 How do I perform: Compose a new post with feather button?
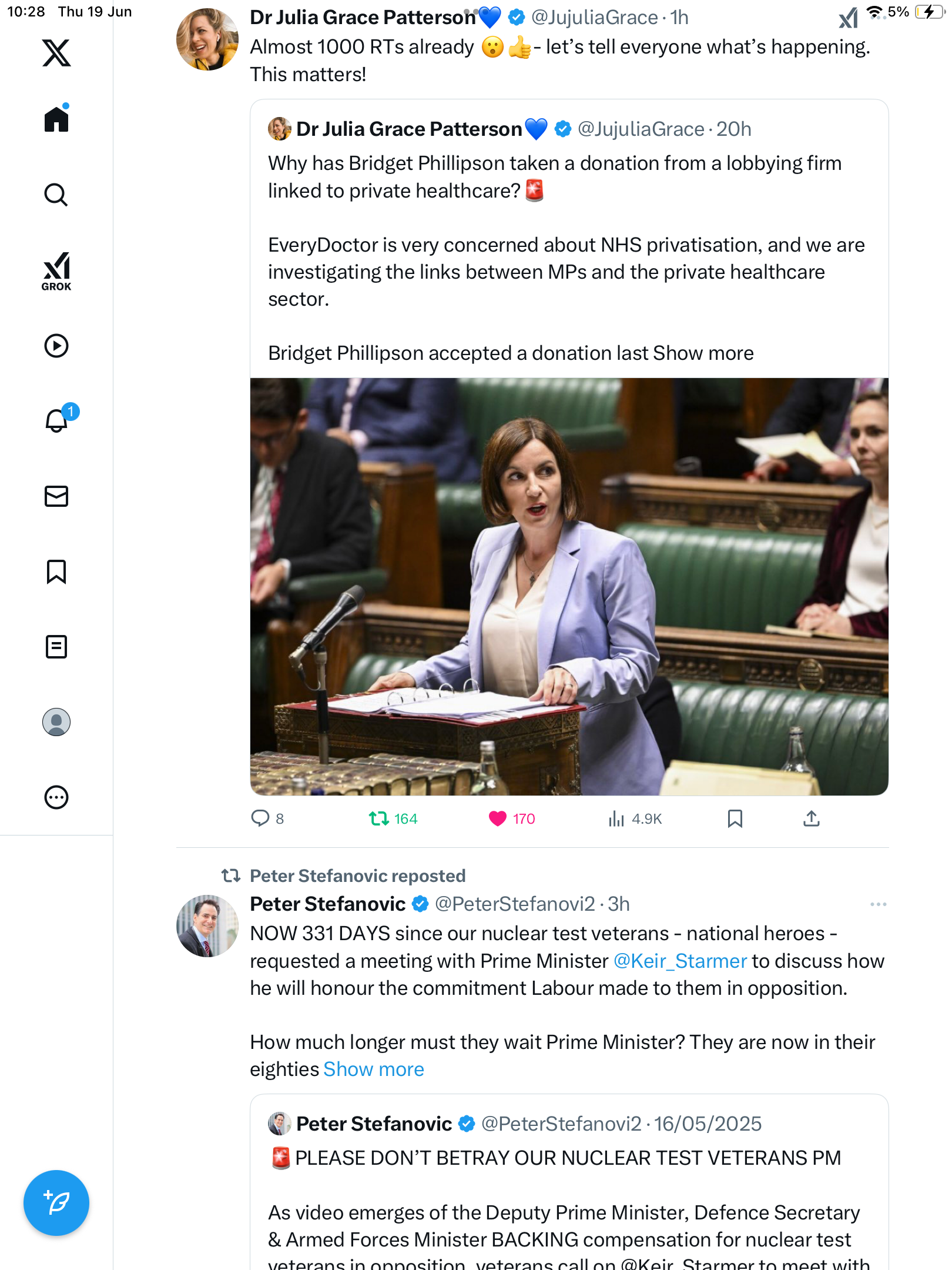(x=56, y=1202)
